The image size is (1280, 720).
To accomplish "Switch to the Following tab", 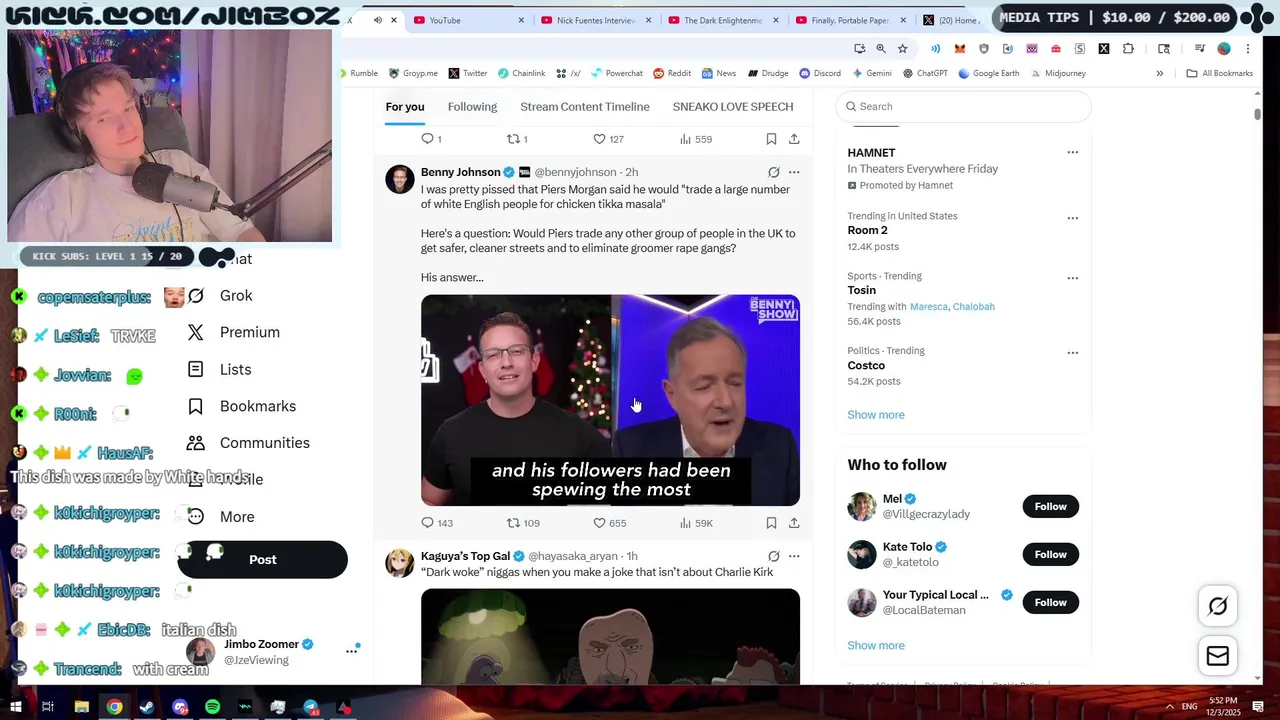I will coord(472,107).
